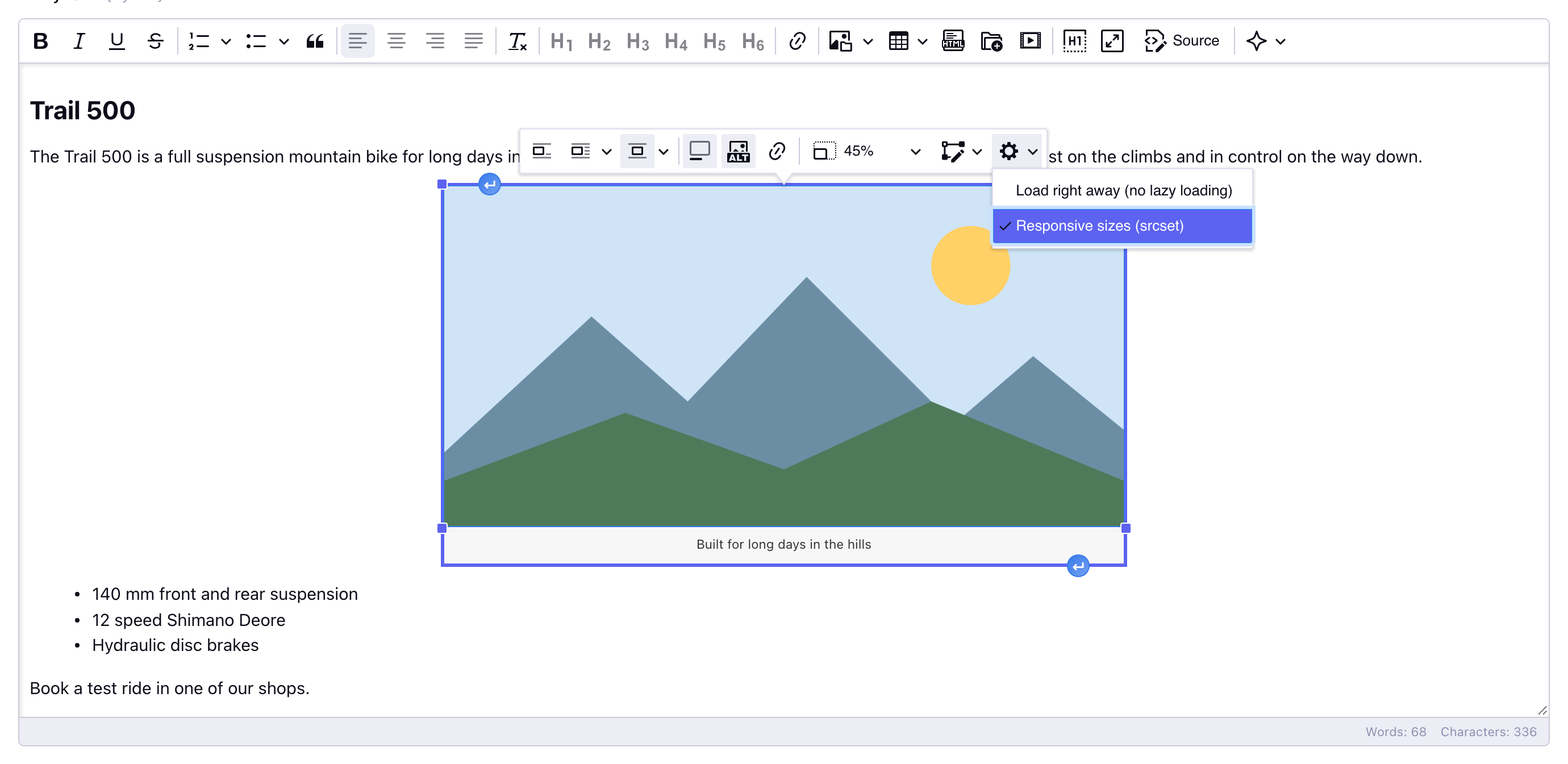Screen dimensions: 1568x764
Task: Insert a link from main toolbar
Action: click(x=796, y=41)
